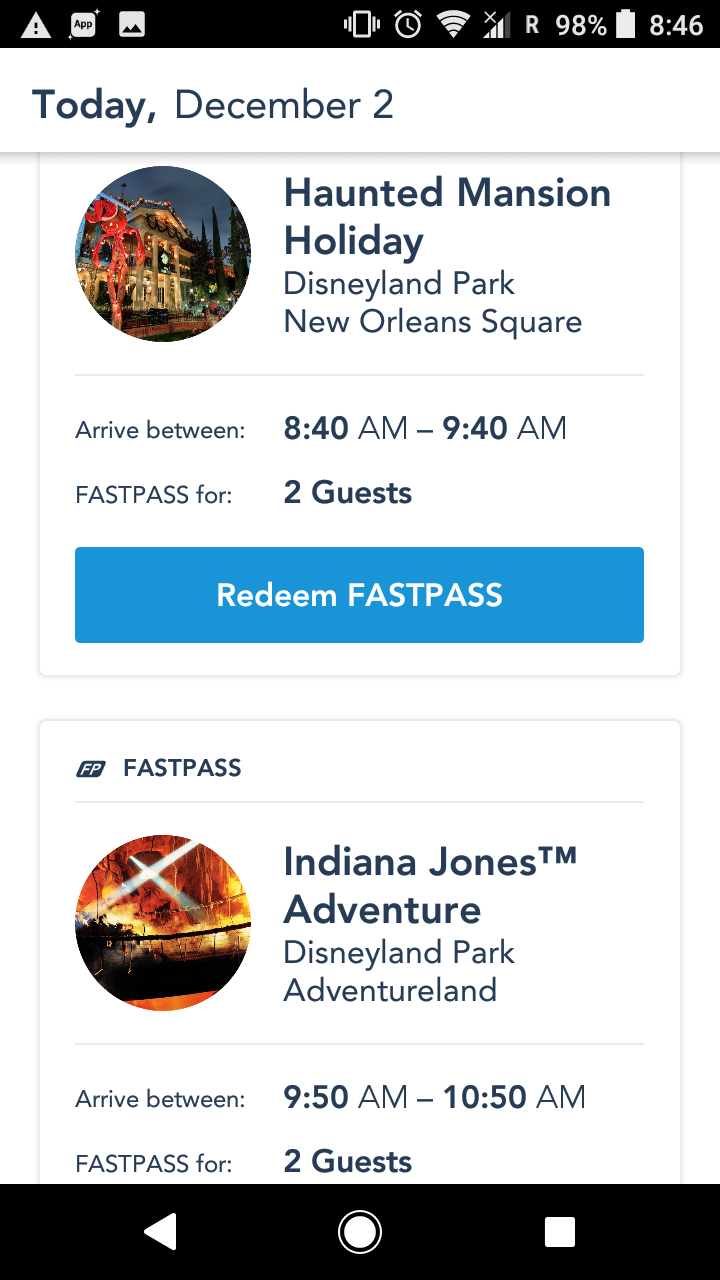The width and height of the screenshot is (720, 1280).
Task: Tap the FP FASTPASS logo icon
Action: [x=91, y=769]
